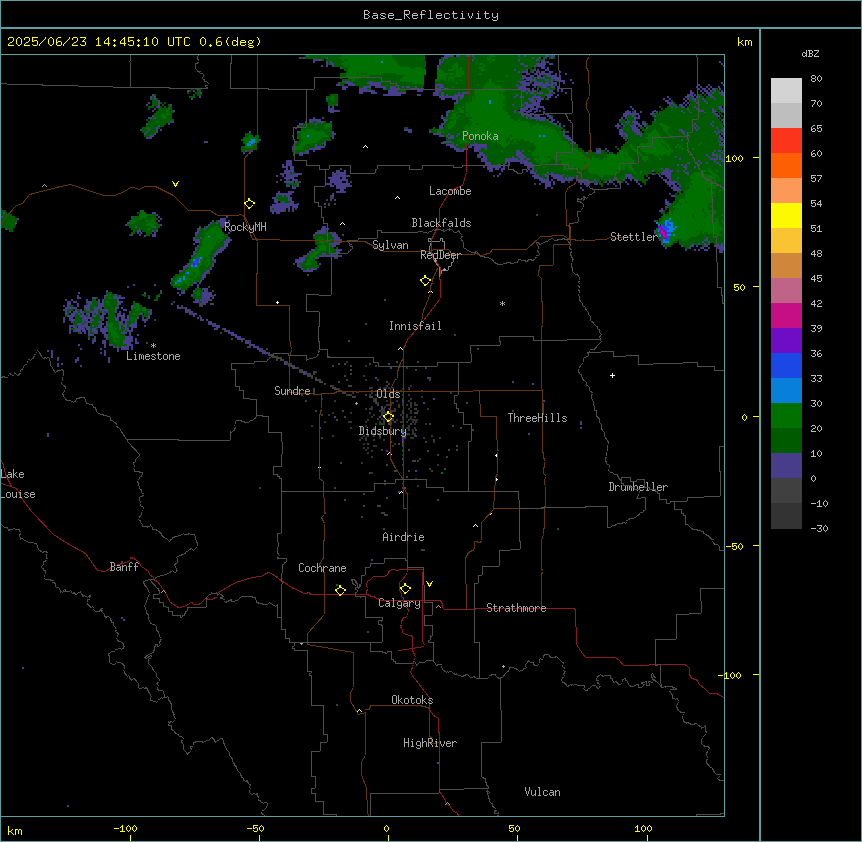This screenshot has height=842, width=862.
Task: Click the yellow V marker northeast of Calgary
Action: click(x=429, y=584)
